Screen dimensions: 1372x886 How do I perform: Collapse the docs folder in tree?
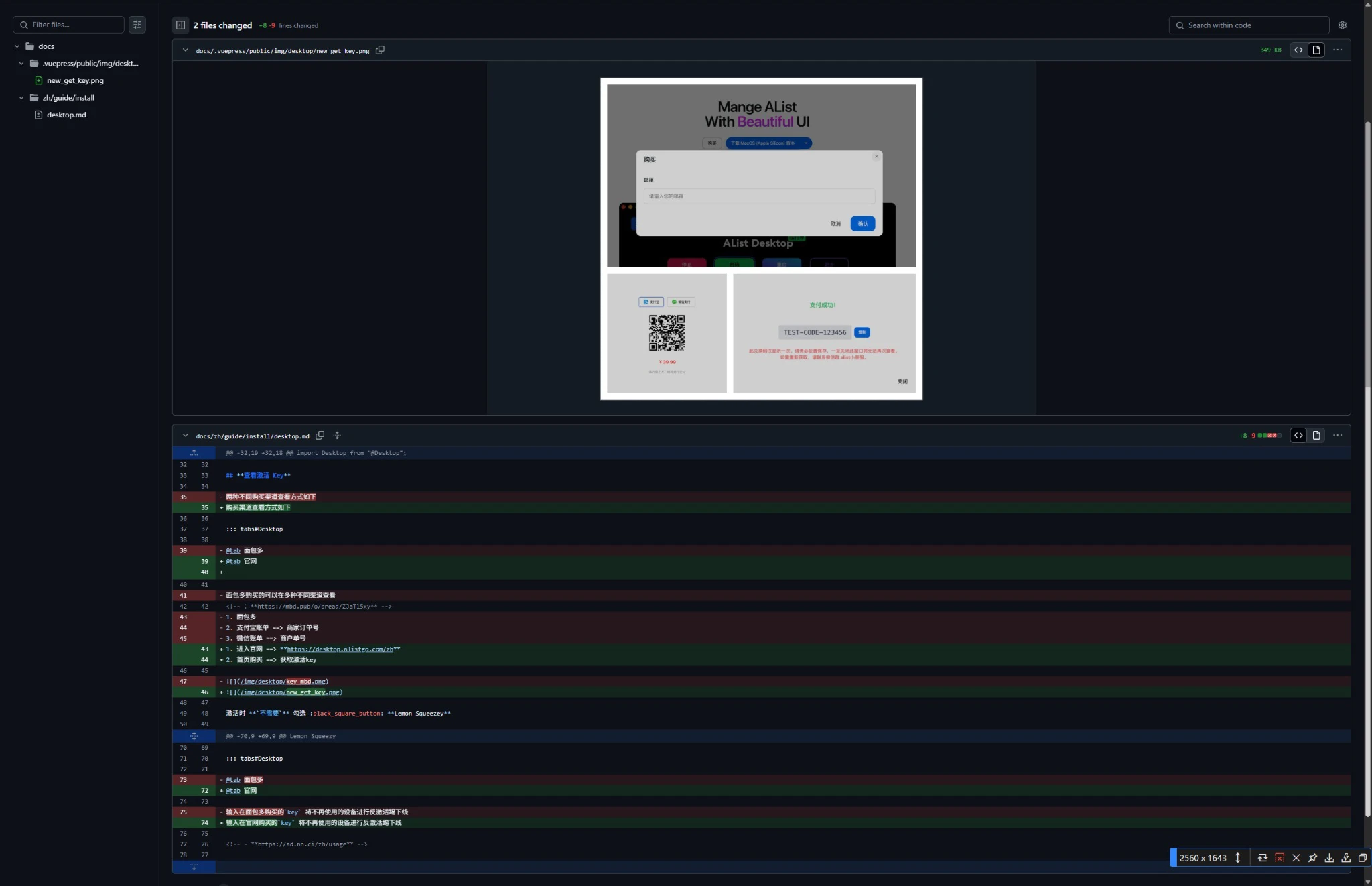(17, 46)
